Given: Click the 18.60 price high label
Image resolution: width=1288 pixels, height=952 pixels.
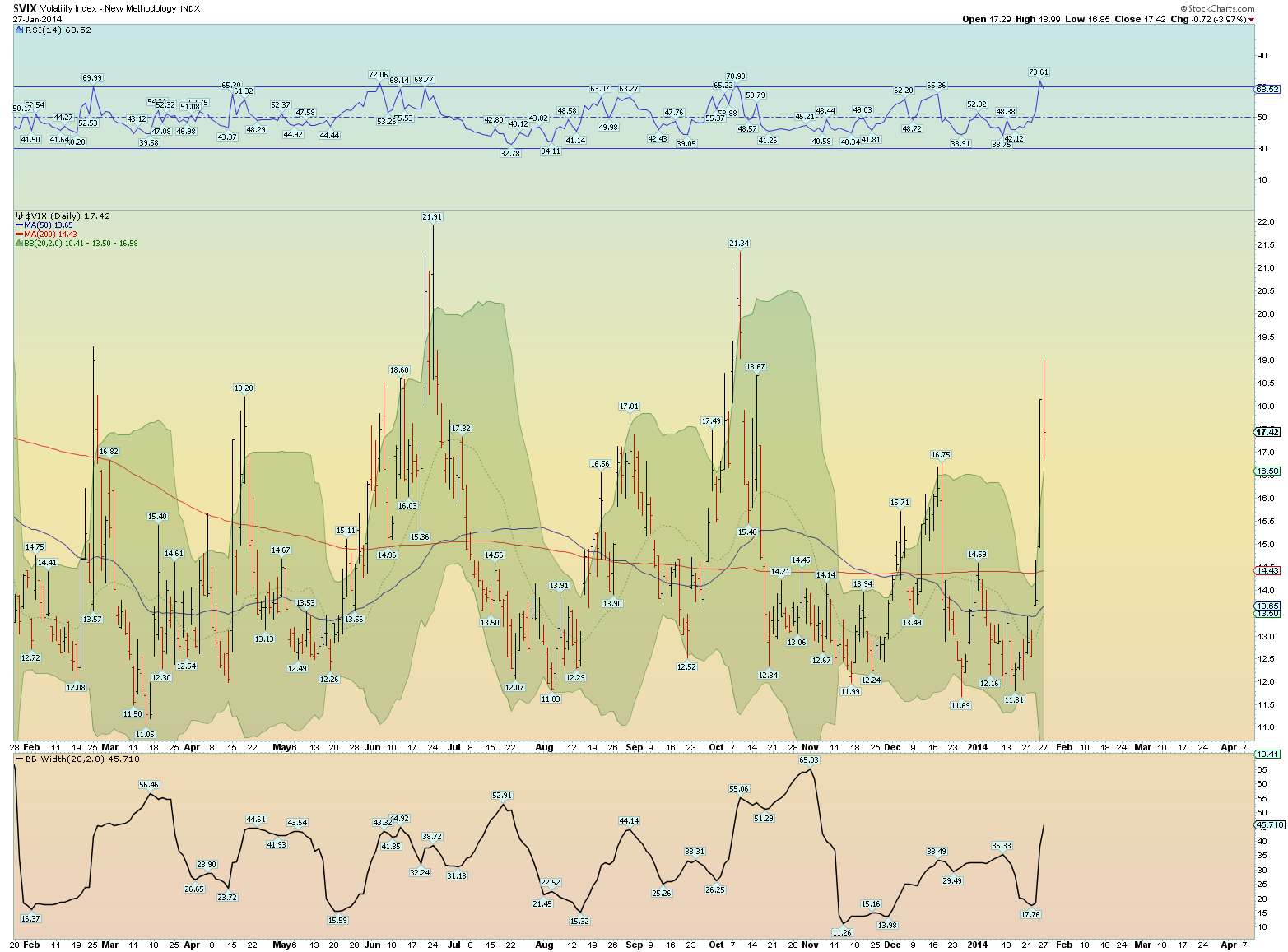Looking at the screenshot, I should click(399, 369).
